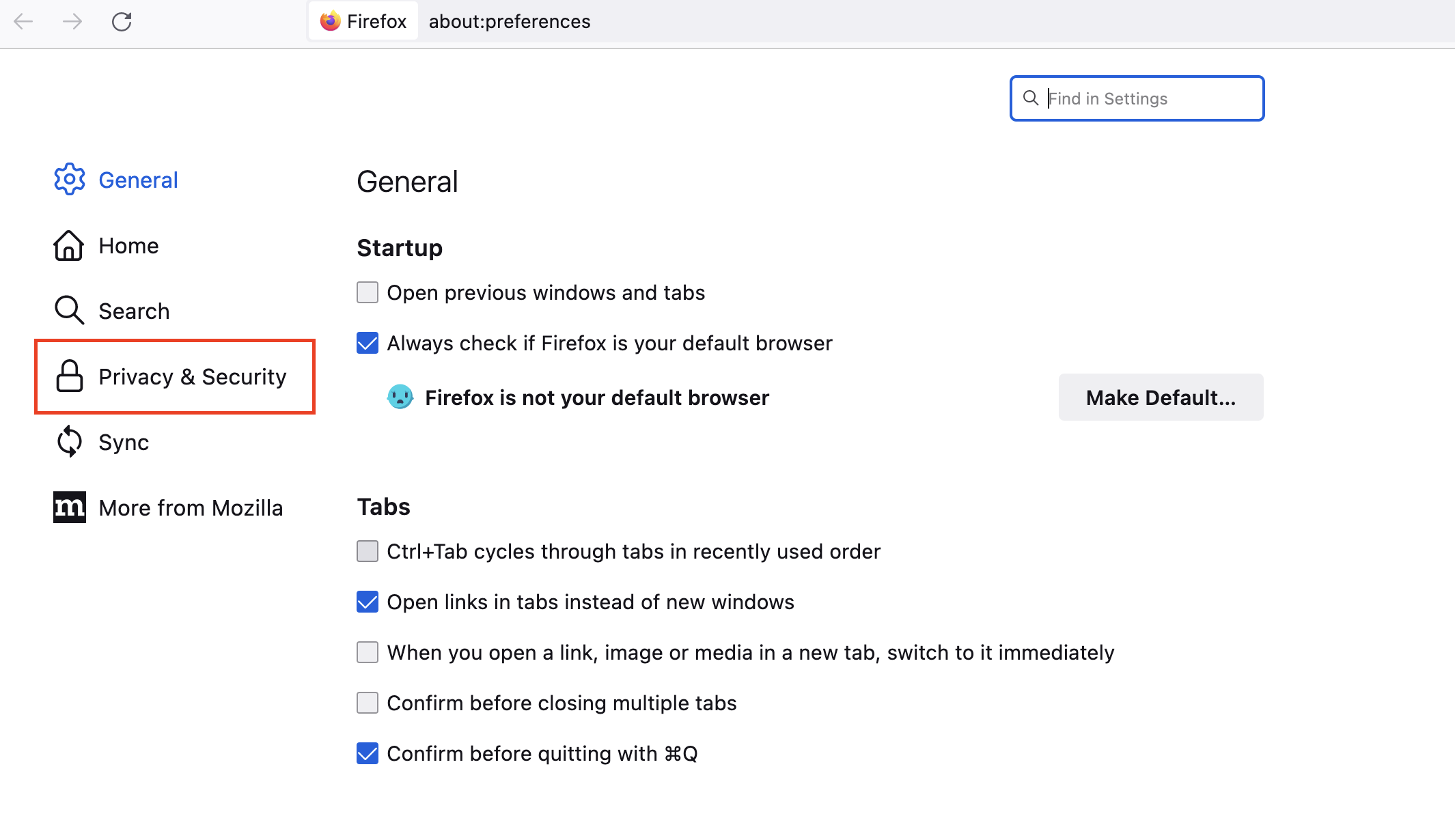Uncheck Confirm before quitting with ⌘Q
The width and height of the screenshot is (1455, 840).
click(368, 753)
